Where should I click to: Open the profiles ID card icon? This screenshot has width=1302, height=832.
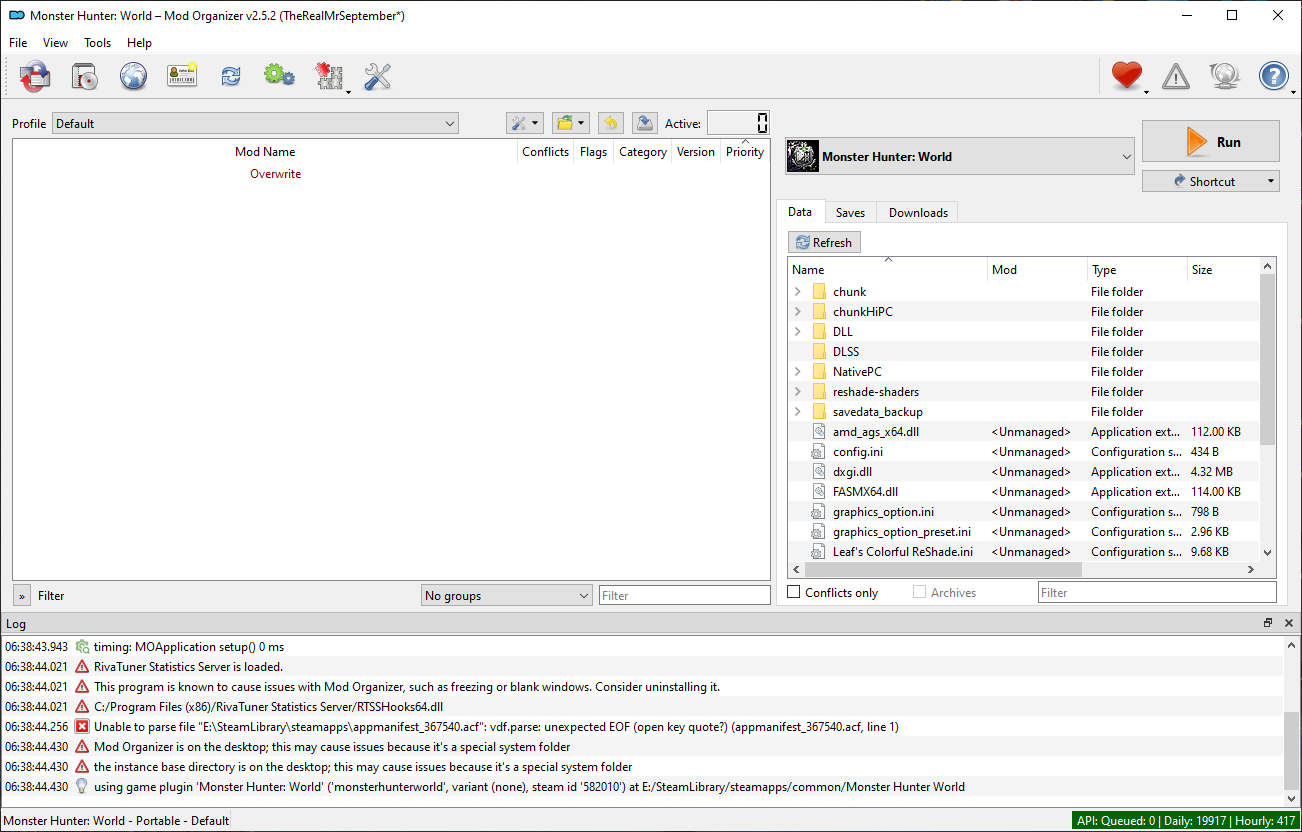click(182, 76)
